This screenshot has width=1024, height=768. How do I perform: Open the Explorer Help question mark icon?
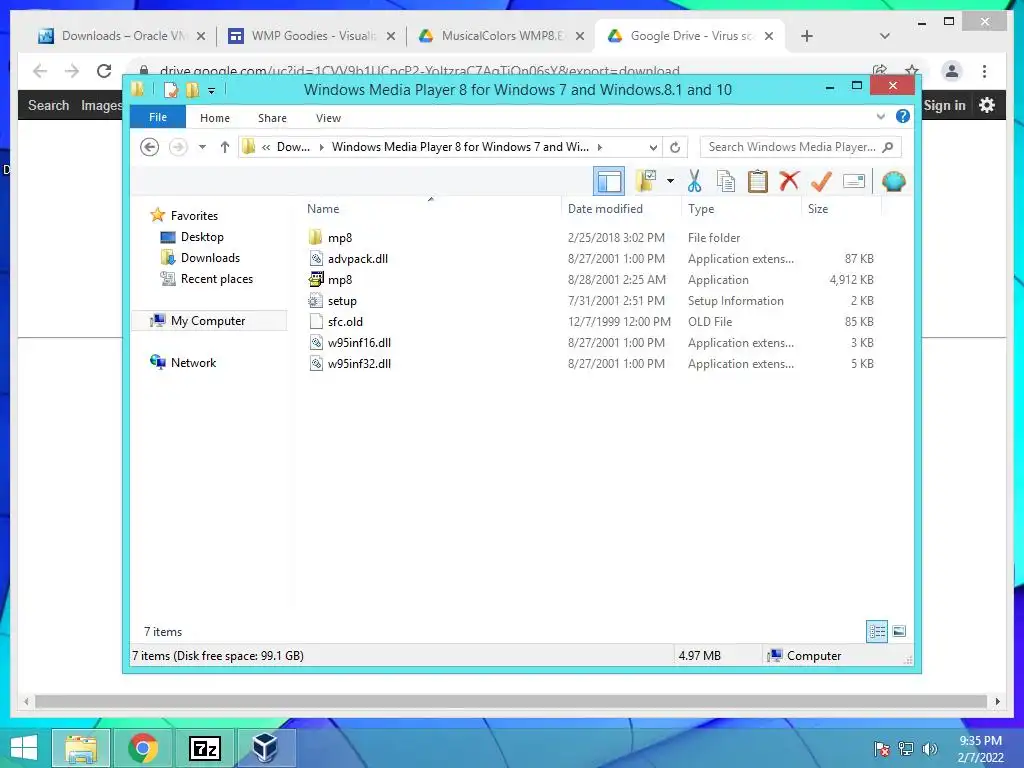click(903, 116)
